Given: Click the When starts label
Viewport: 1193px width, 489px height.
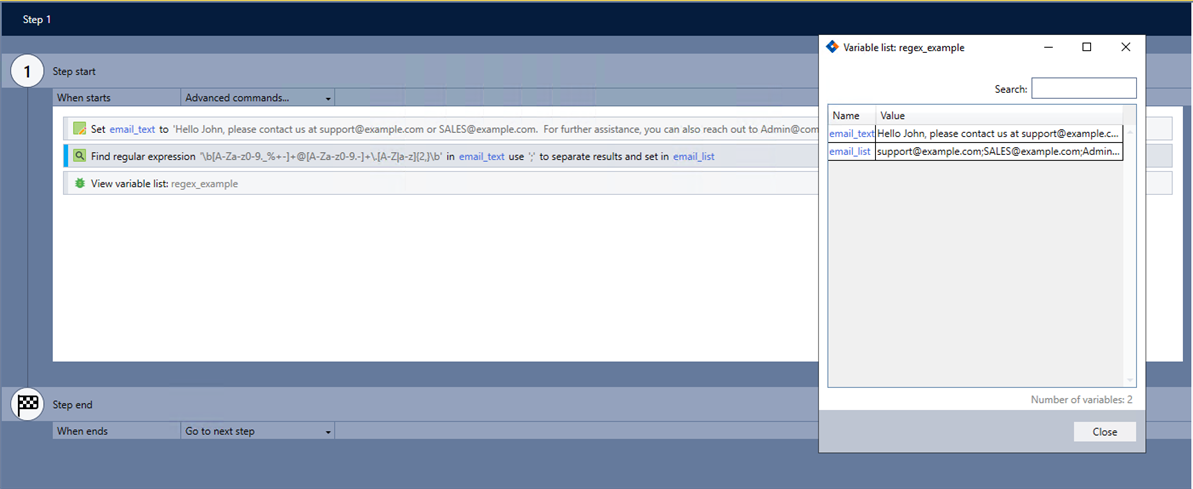Looking at the screenshot, I should [x=84, y=97].
